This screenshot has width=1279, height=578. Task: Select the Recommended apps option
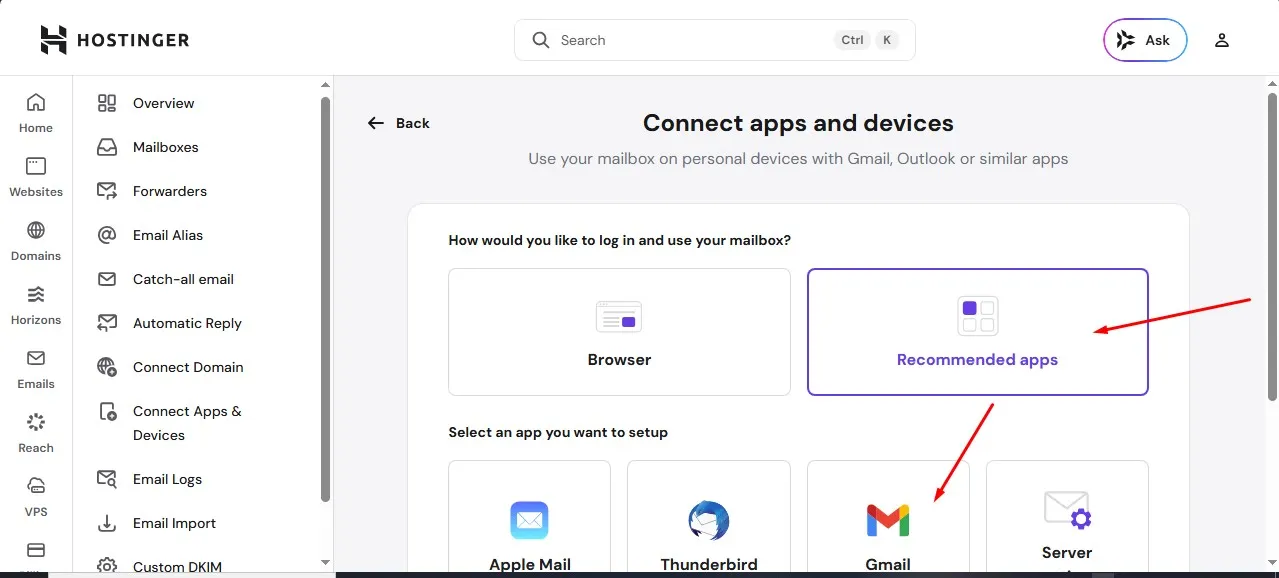pos(977,331)
